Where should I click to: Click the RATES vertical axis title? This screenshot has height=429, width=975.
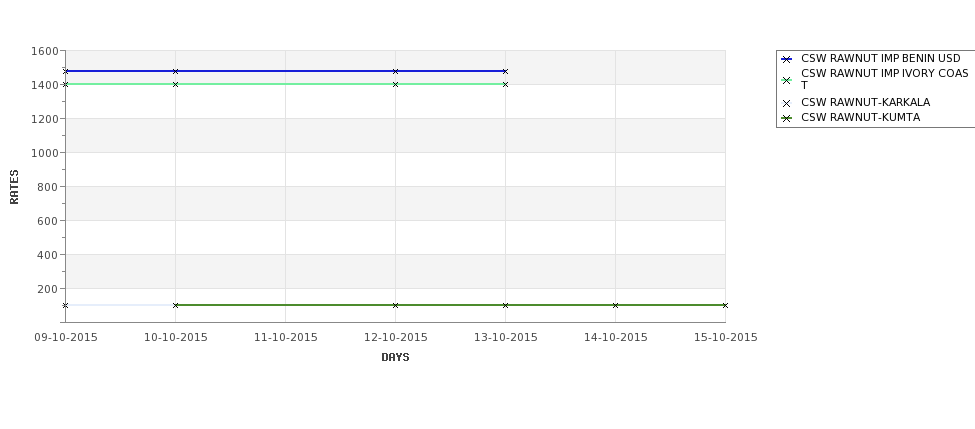pyautogui.click(x=14, y=187)
